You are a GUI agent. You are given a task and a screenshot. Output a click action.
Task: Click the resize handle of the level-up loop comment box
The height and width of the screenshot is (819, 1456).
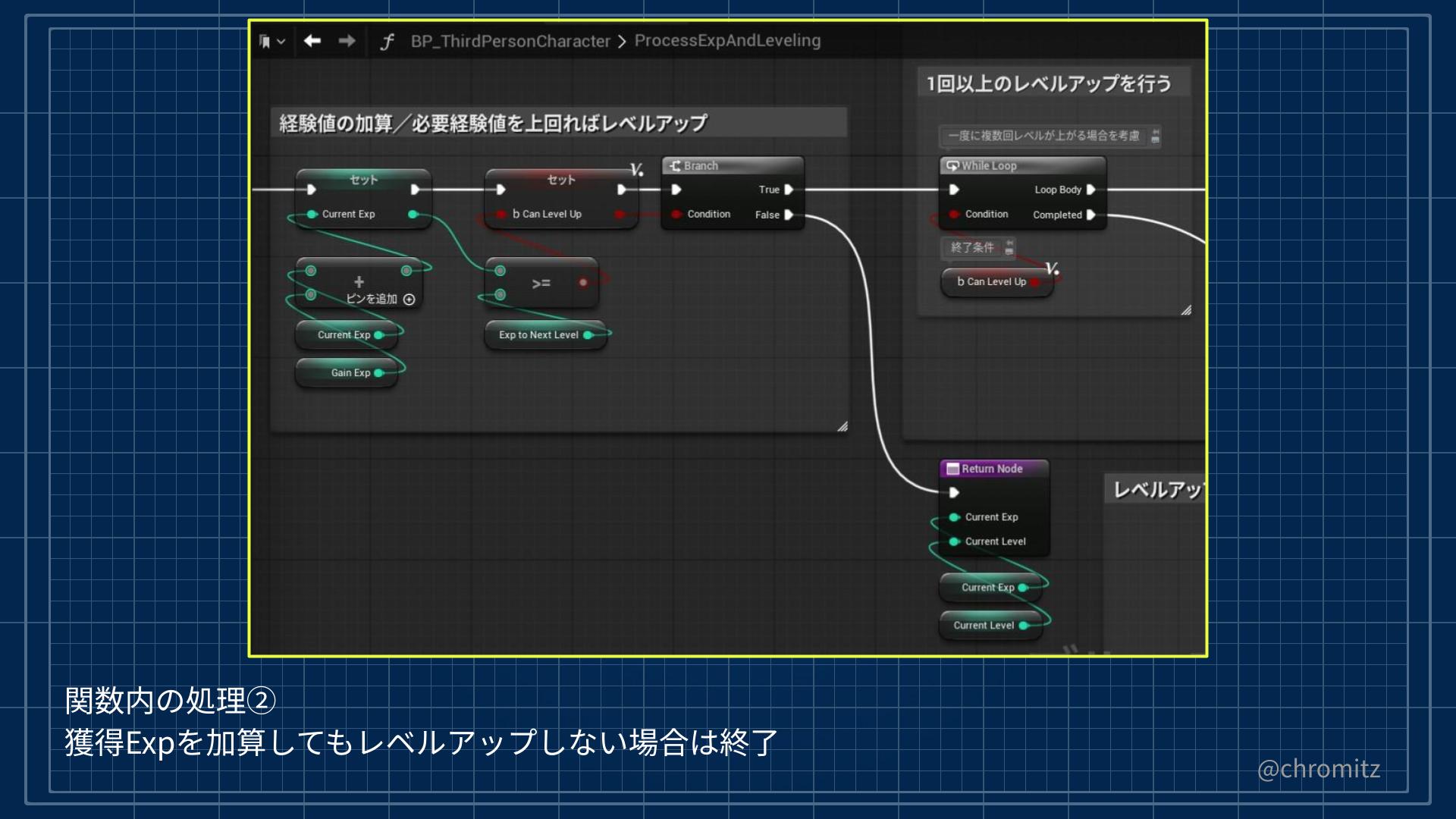1186,310
